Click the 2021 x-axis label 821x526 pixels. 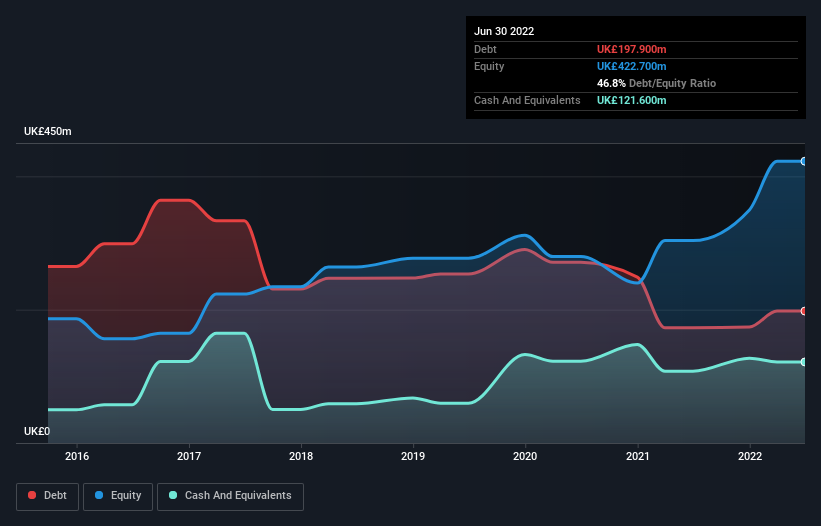(638, 456)
